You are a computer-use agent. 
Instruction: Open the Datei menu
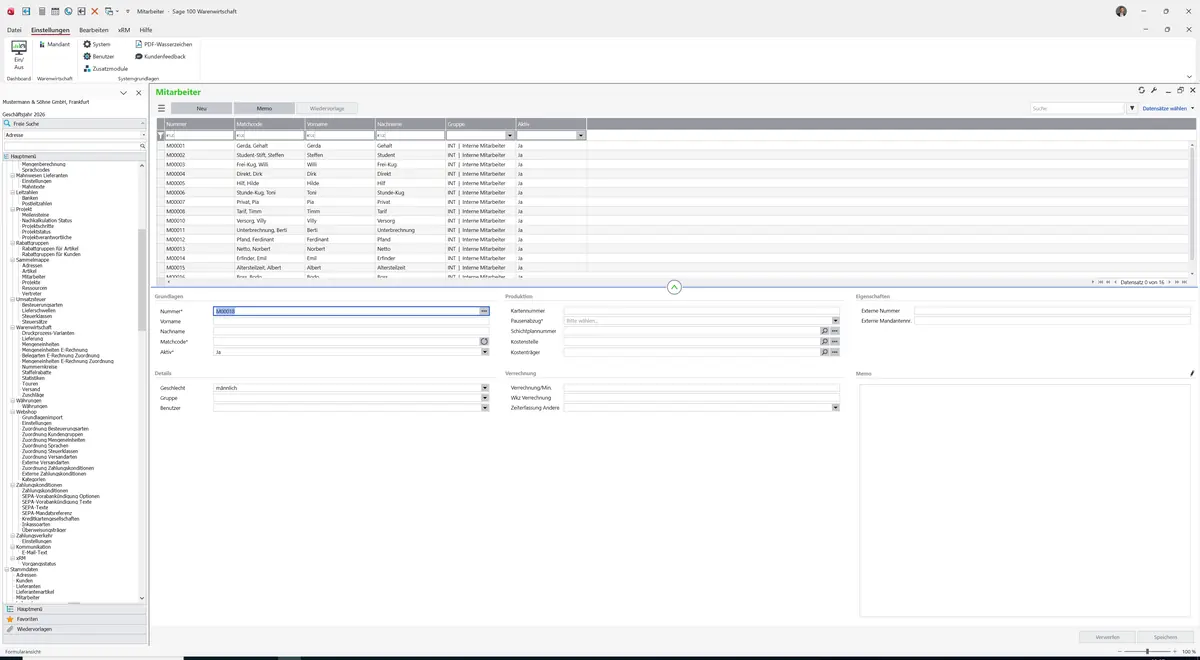(x=14, y=30)
